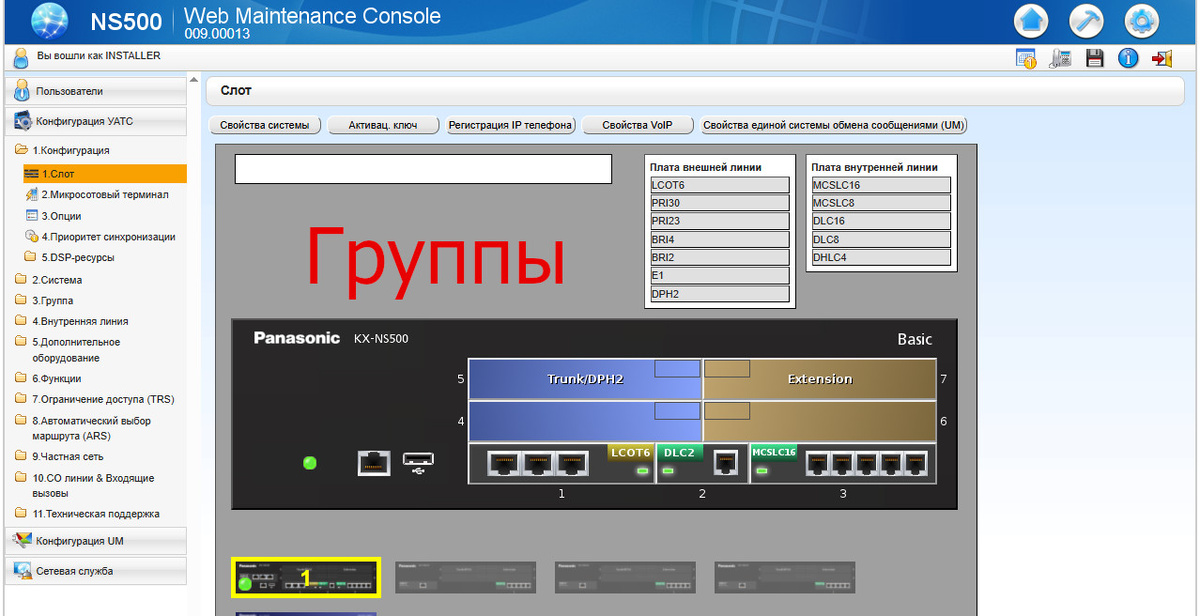Select the highlighted first chassis thumbnail
The height and width of the screenshot is (616, 1200).
pos(305,577)
